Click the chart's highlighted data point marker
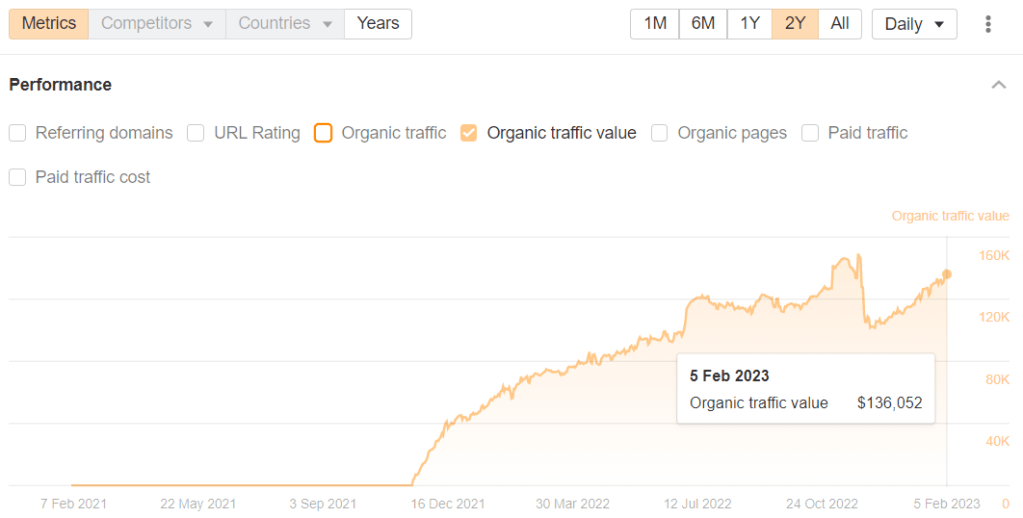The width and height of the screenshot is (1023, 518). [x=947, y=274]
